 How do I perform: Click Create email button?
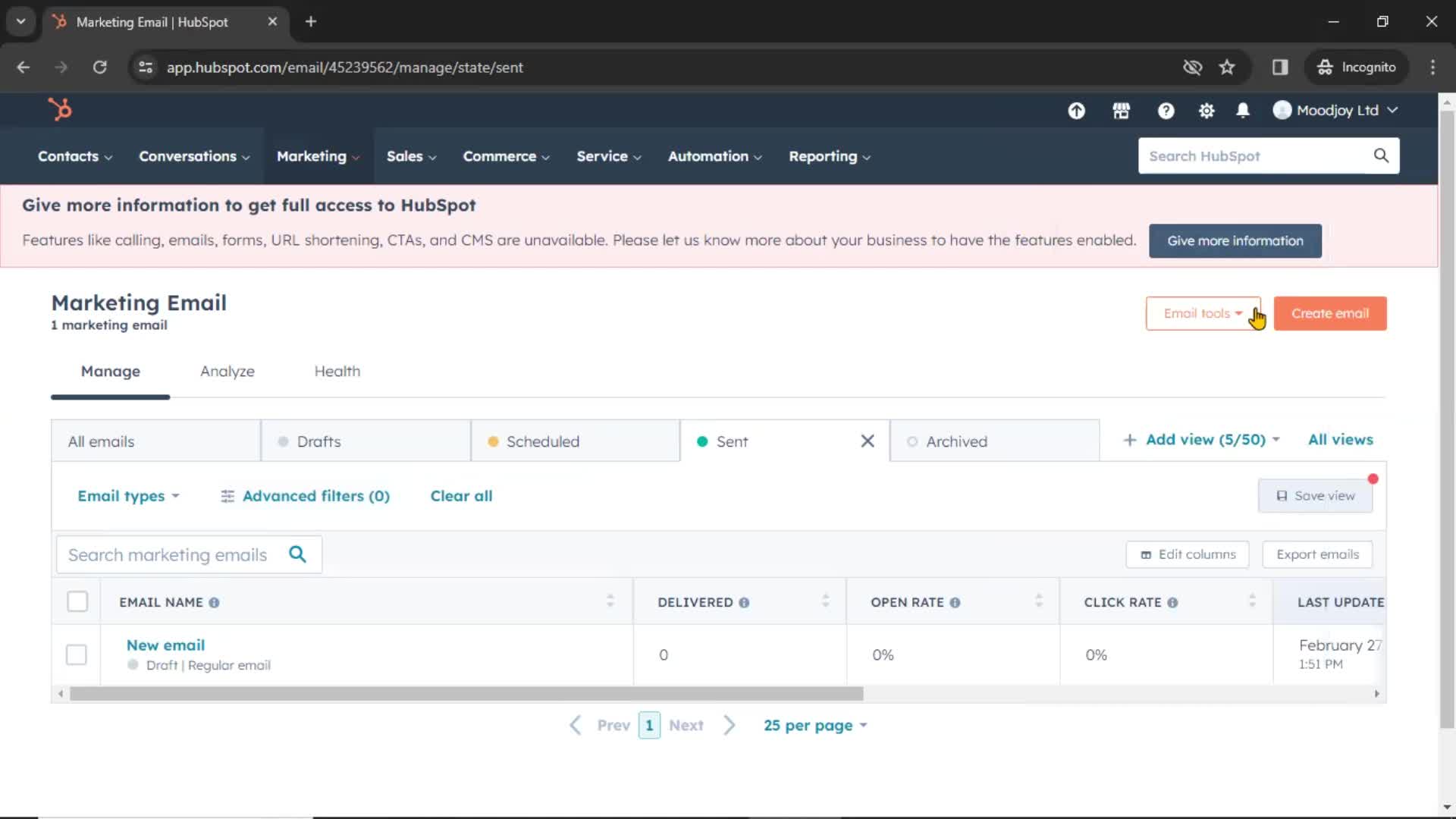point(1330,313)
